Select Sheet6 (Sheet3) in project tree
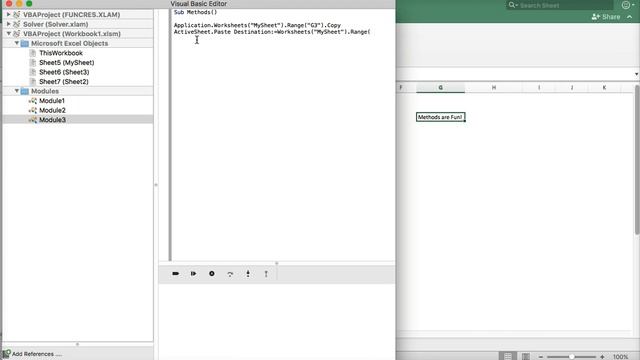Screen dimensions: 640x360 pos(64,72)
